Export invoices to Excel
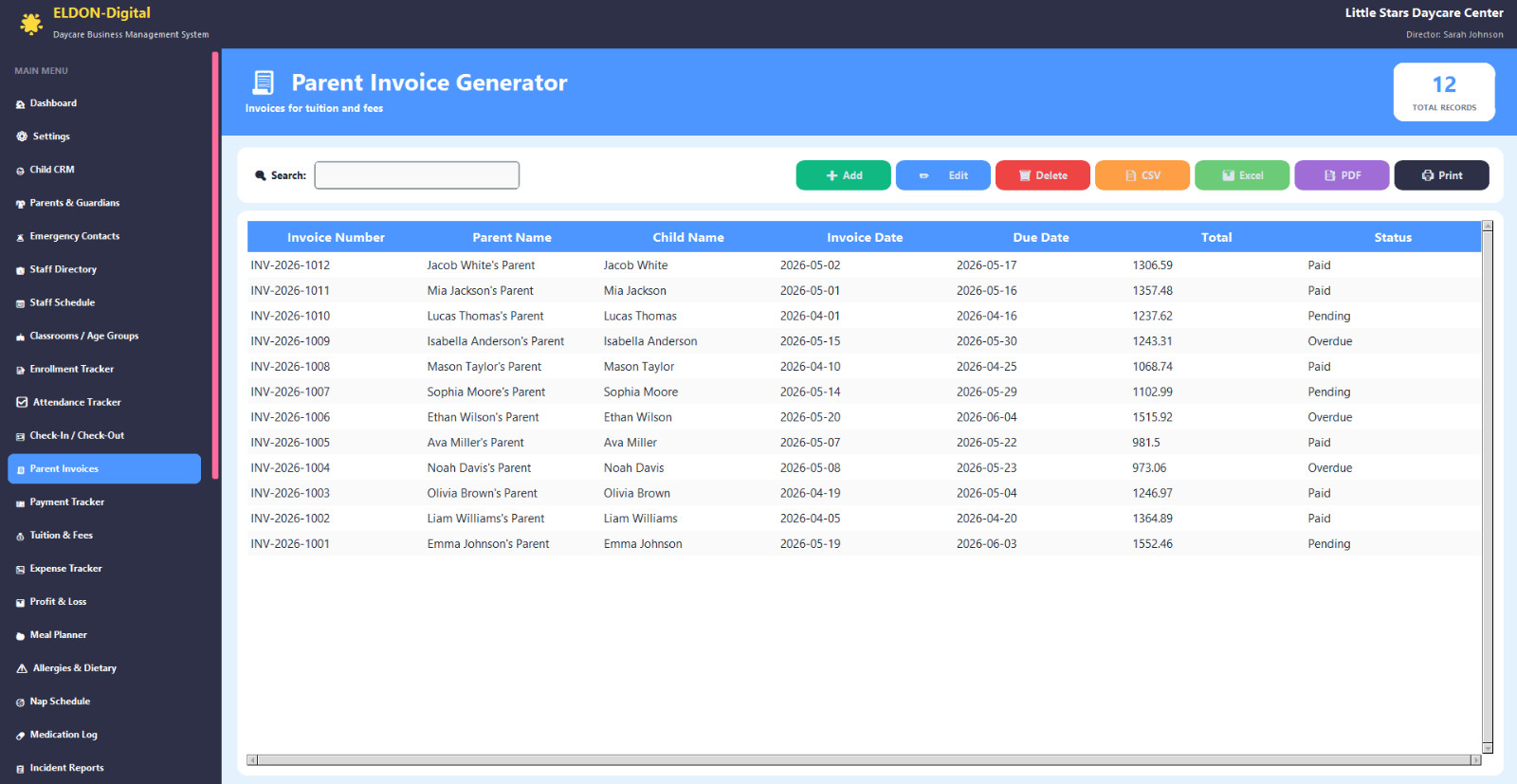This screenshot has height=784, width=1517. pyautogui.click(x=1242, y=175)
